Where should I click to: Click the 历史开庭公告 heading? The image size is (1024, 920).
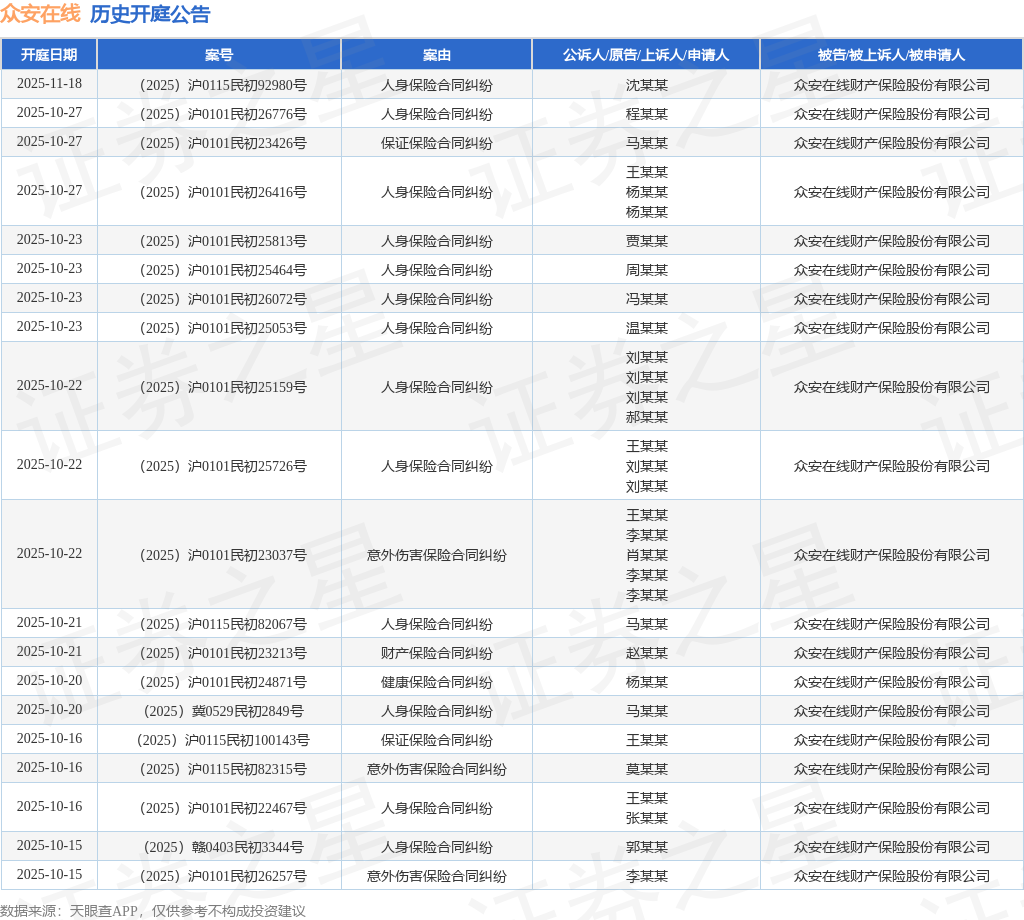click(150, 14)
